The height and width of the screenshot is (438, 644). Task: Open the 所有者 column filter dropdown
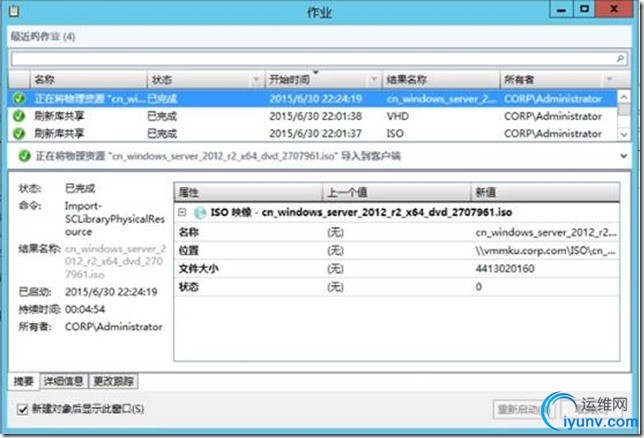coord(610,79)
